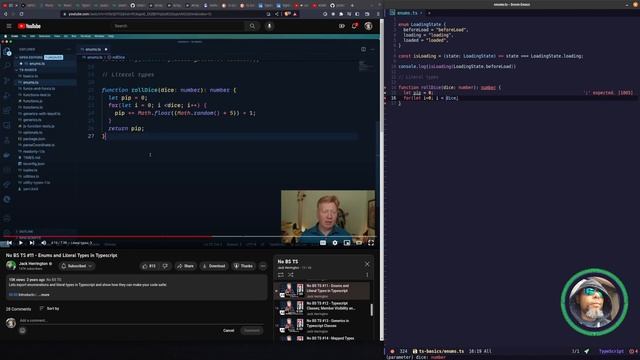Start voice search with the microphone icon

pyautogui.click(x=269, y=26)
